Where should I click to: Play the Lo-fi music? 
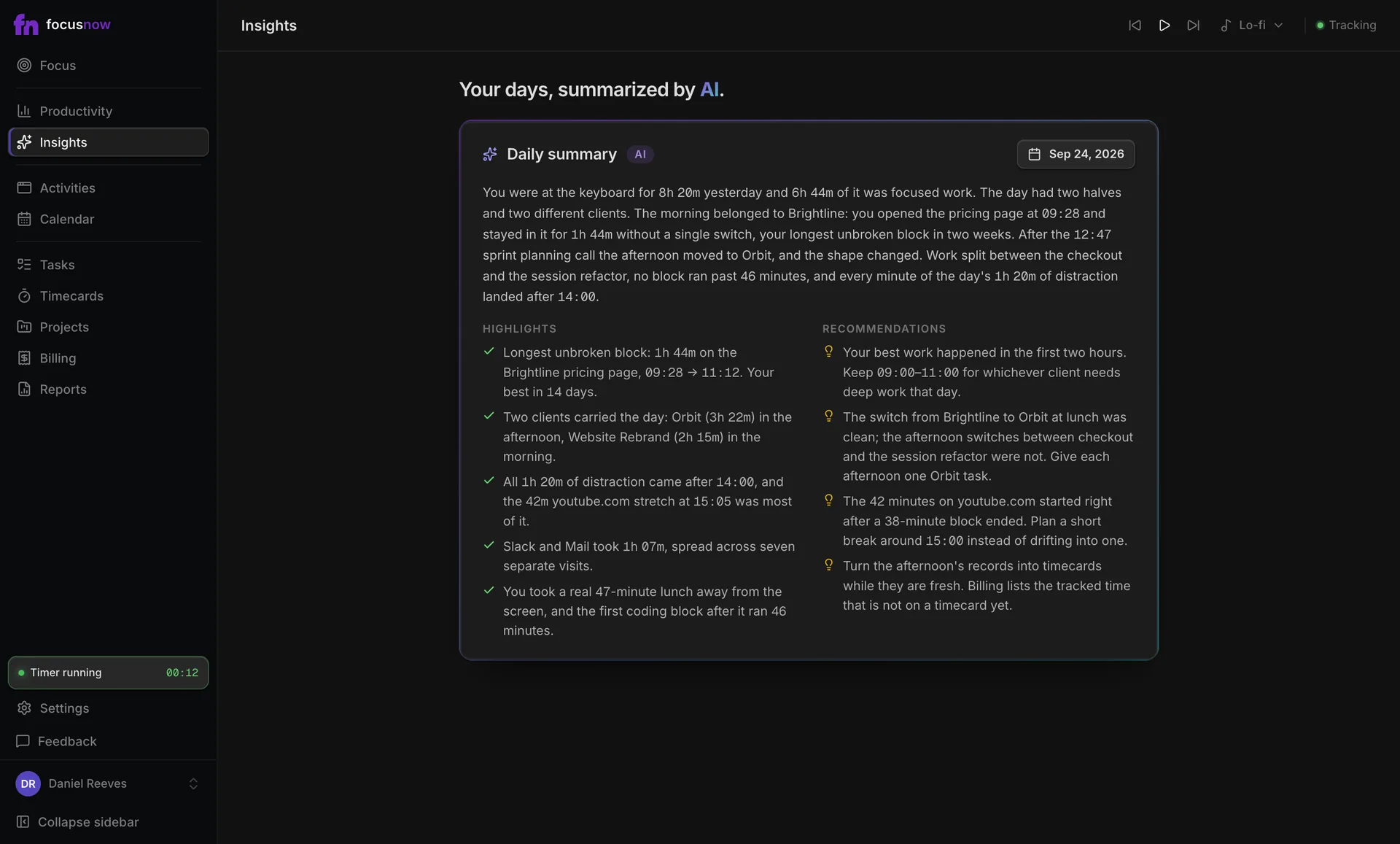click(1164, 26)
